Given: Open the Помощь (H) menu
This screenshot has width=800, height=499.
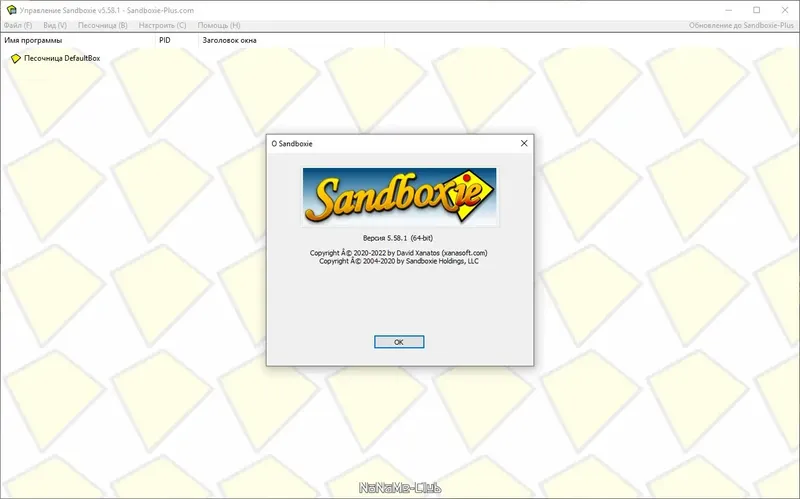Looking at the screenshot, I should 219,25.
